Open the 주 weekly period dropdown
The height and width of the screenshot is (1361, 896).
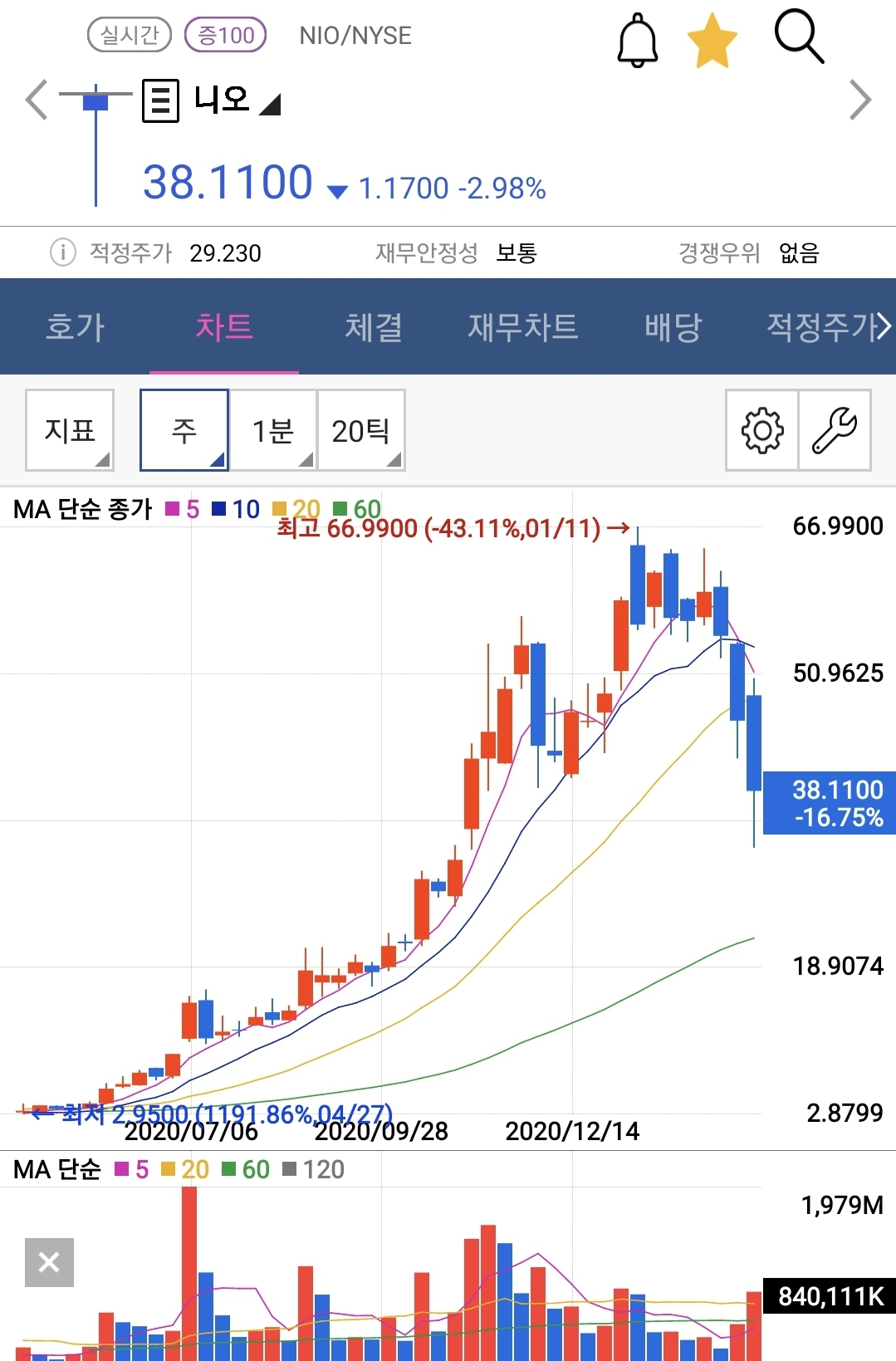[x=184, y=430]
